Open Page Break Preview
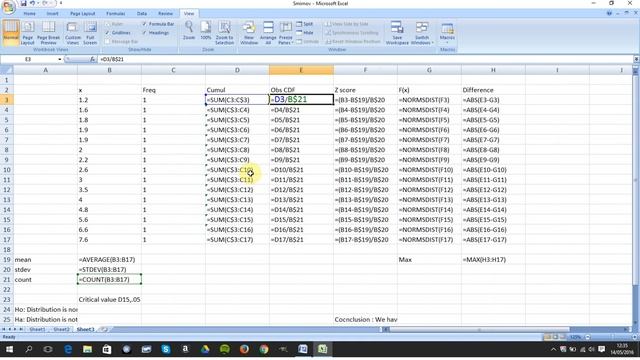Viewport: 640px width, 360px height. click(x=48, y=33)
